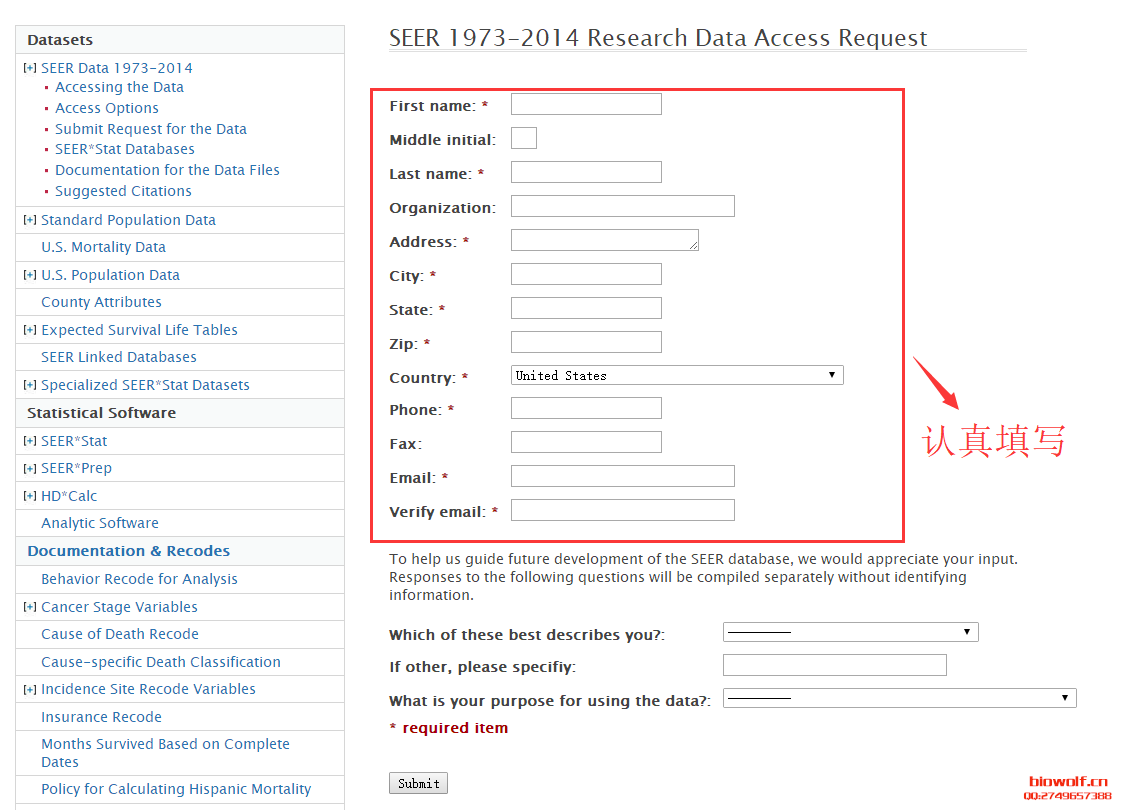This screenshot has height=810, width=1129.
Task: Expand Incidence Site Recode Variables node
Action: click(30, 689)
